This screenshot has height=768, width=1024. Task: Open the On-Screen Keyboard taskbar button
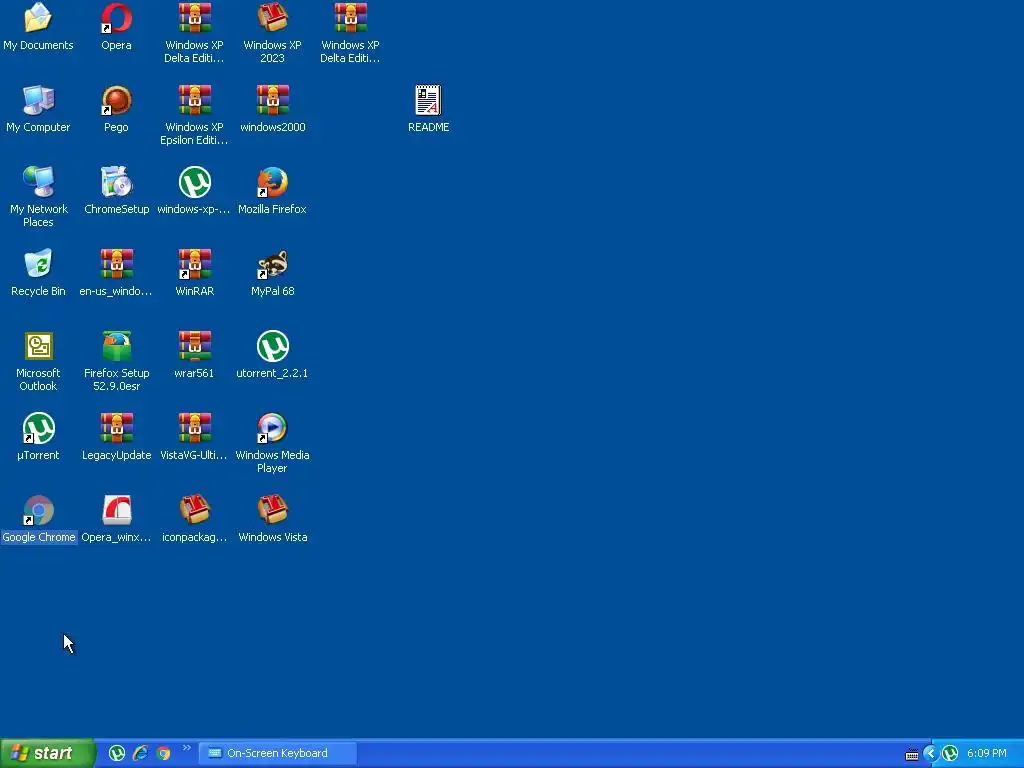coord(278,753)
